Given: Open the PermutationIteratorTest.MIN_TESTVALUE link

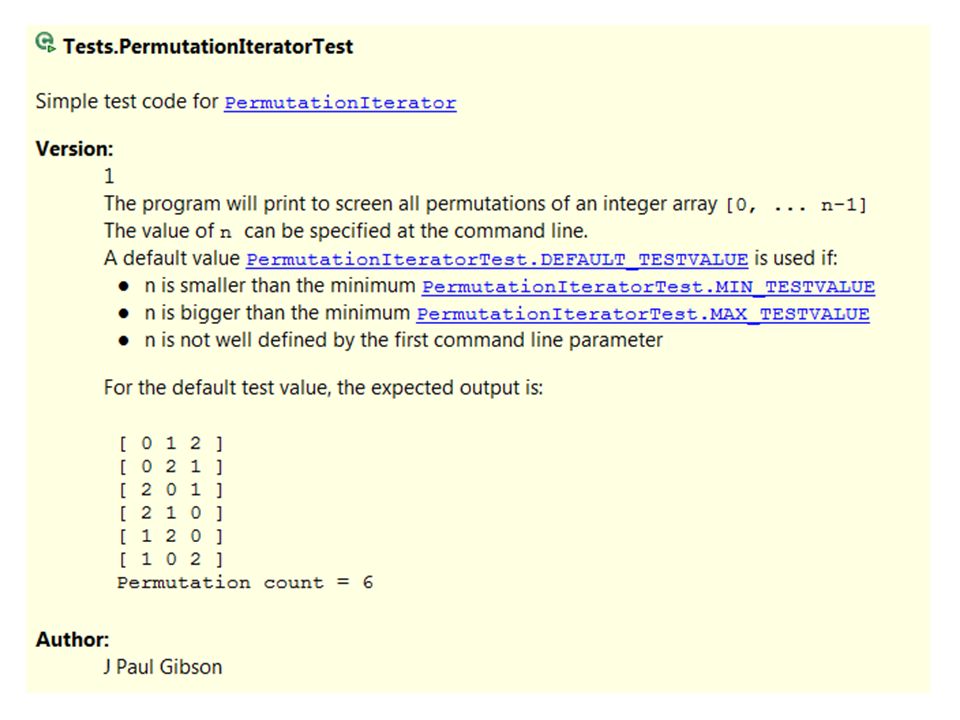Looking at the screenshot, I should pos(648,287).
